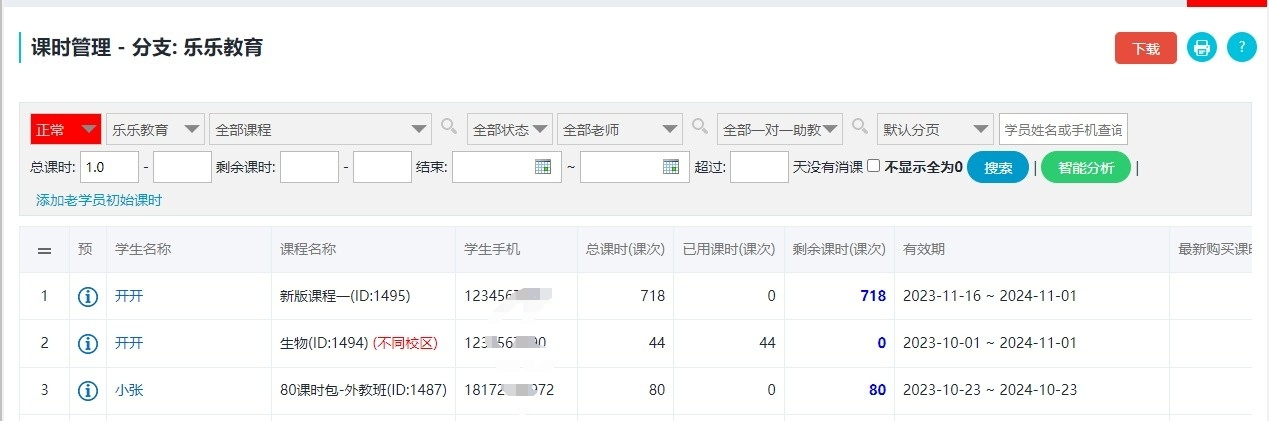The image size is (1269, 421).
Task: Expand the 默认分页 pagination dropdown
Action: point(935,129)
